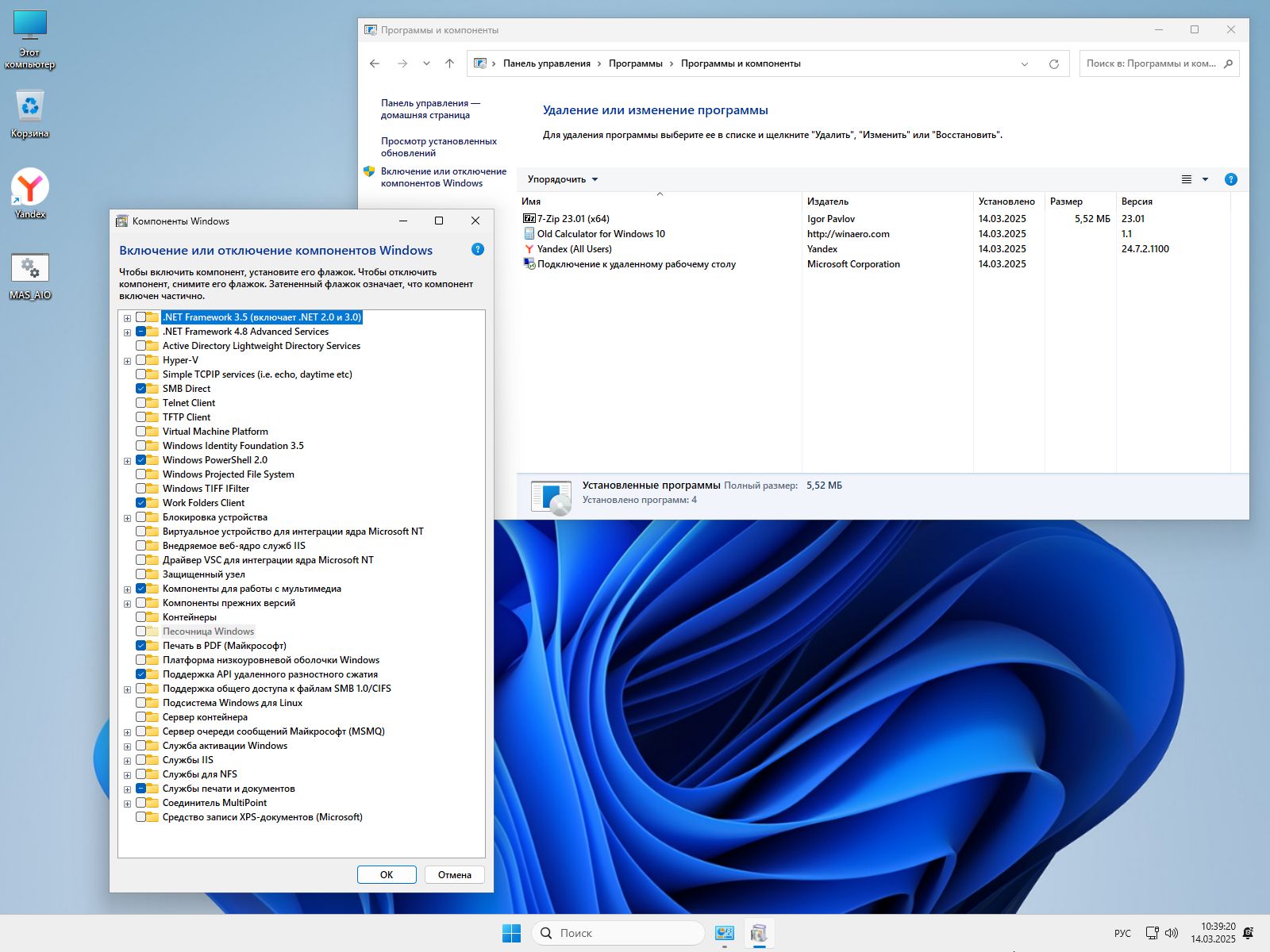Open the recent locations dropdown arrow
This screenshot has width=1270, height=952.
coord(426,63)
